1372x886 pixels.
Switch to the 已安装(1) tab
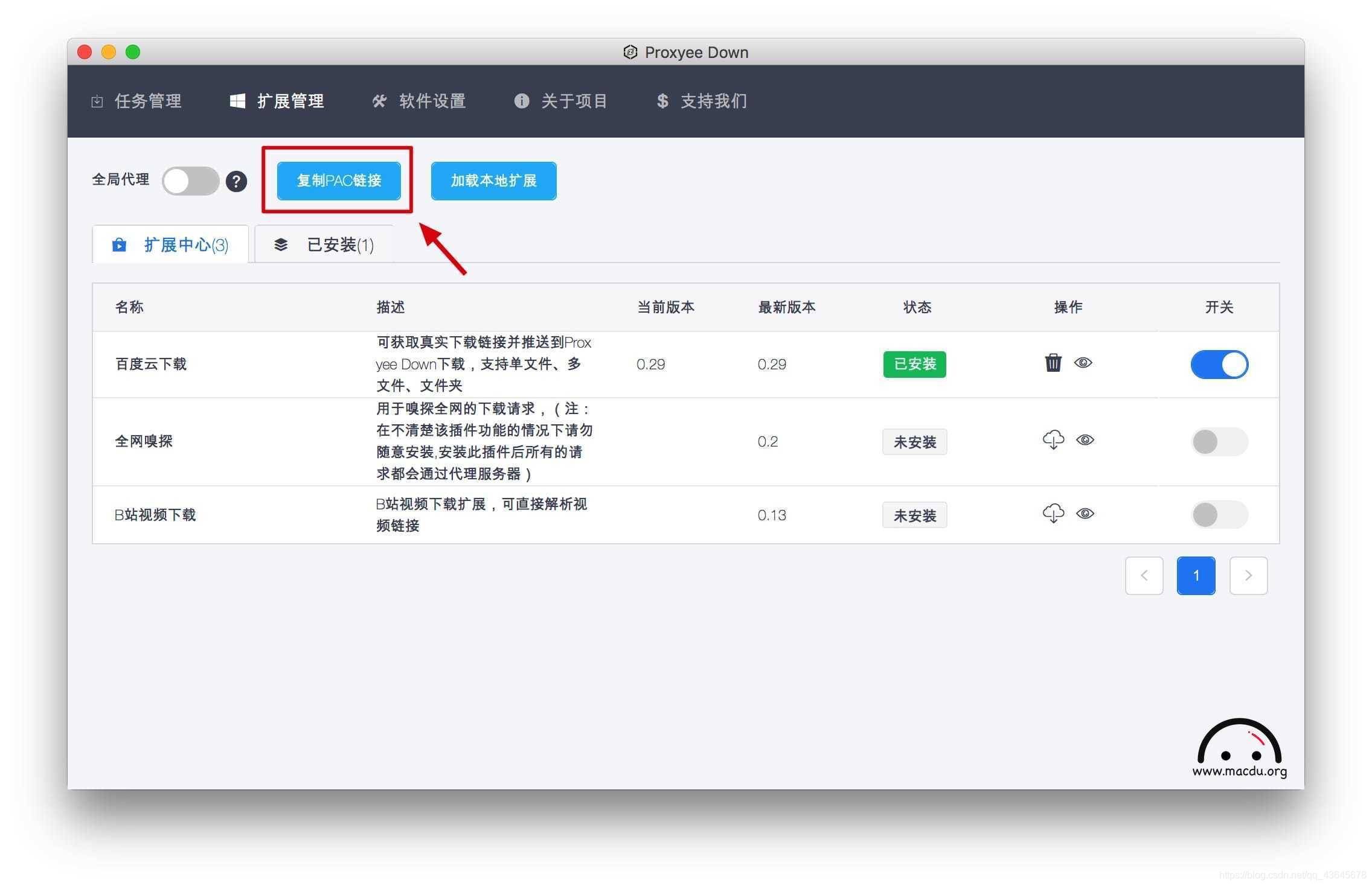(x=322, y=244)
